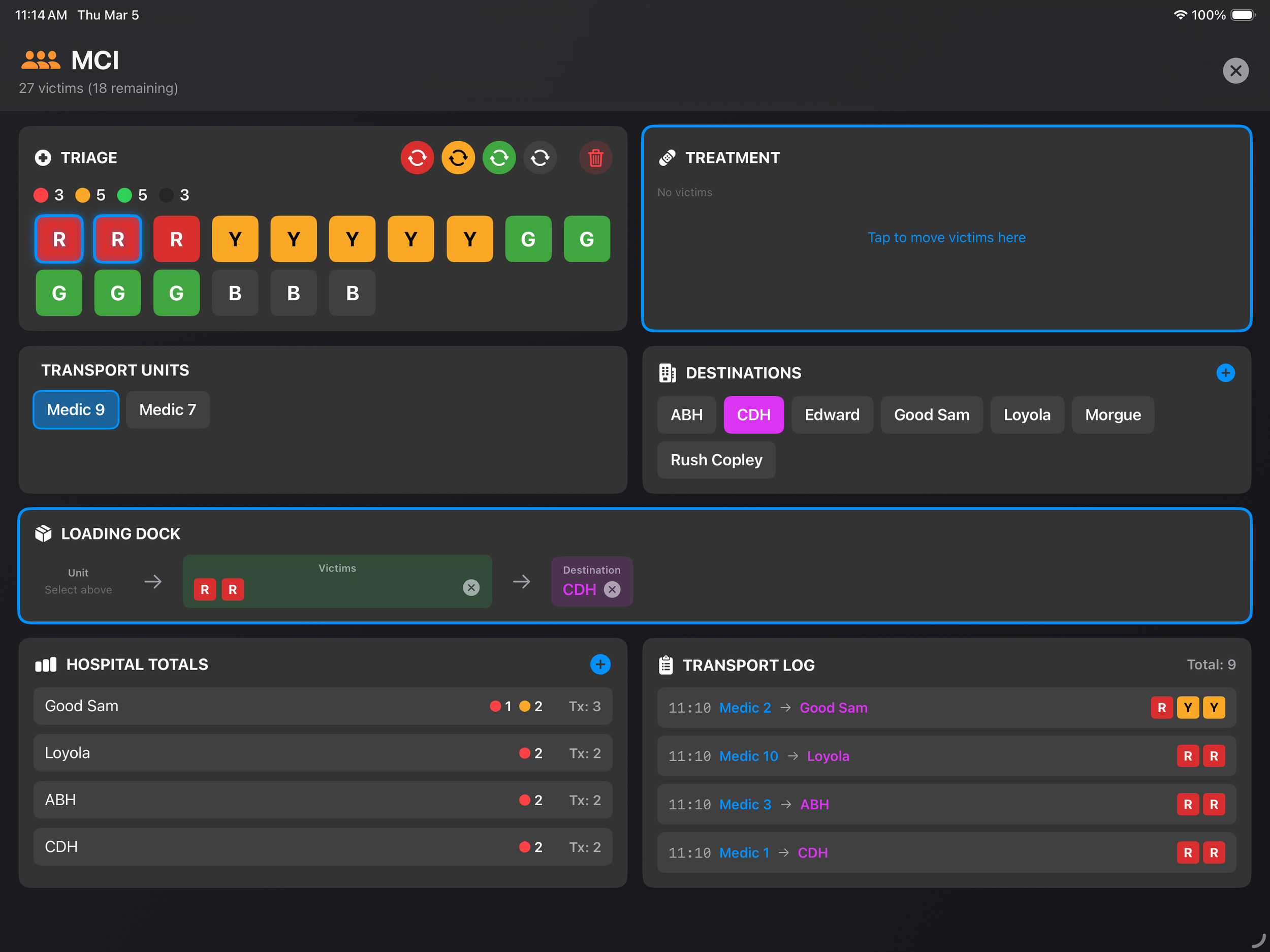The image size is (1270, 952).
Task: Choose the Morgue destination
Action: point(1113,415)
